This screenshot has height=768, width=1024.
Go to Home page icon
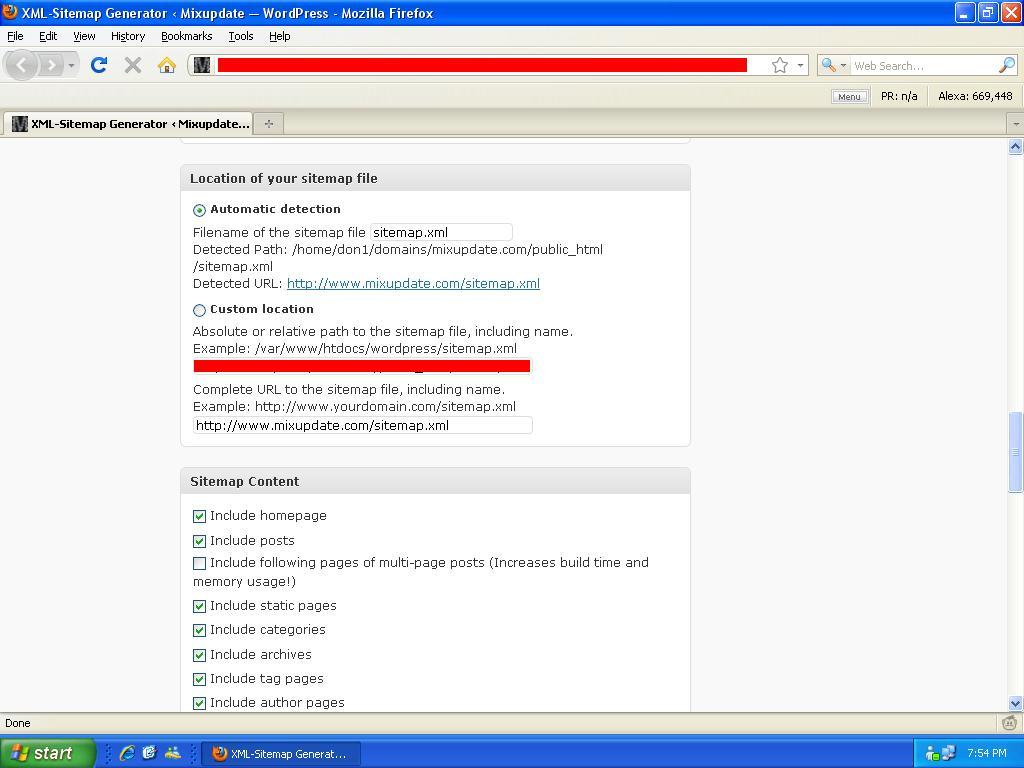(167, 65)
